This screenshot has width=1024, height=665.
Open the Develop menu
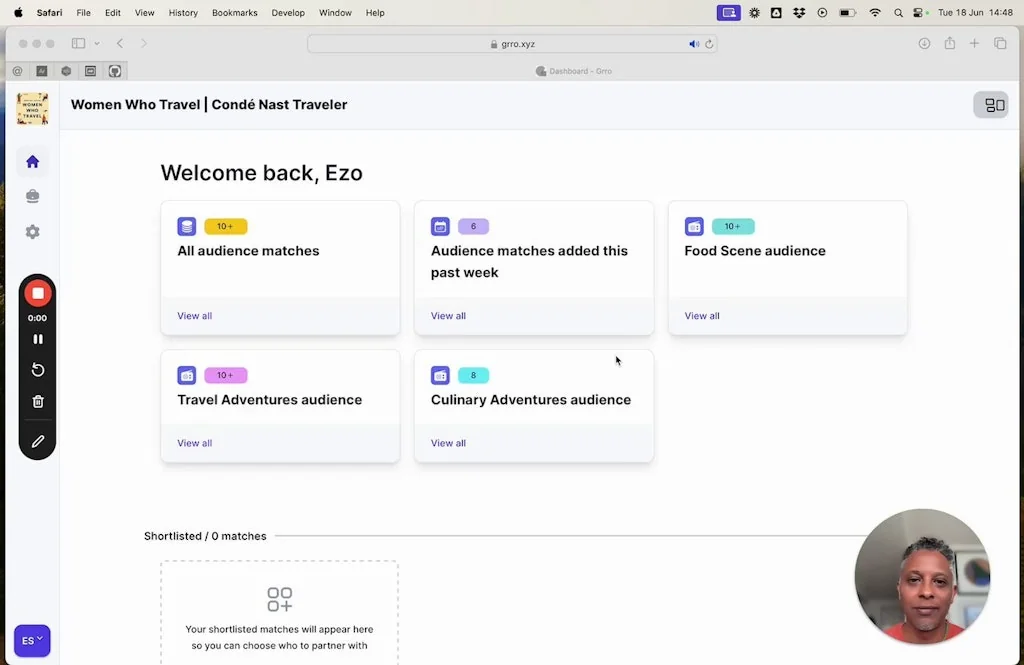coord(288,13)
